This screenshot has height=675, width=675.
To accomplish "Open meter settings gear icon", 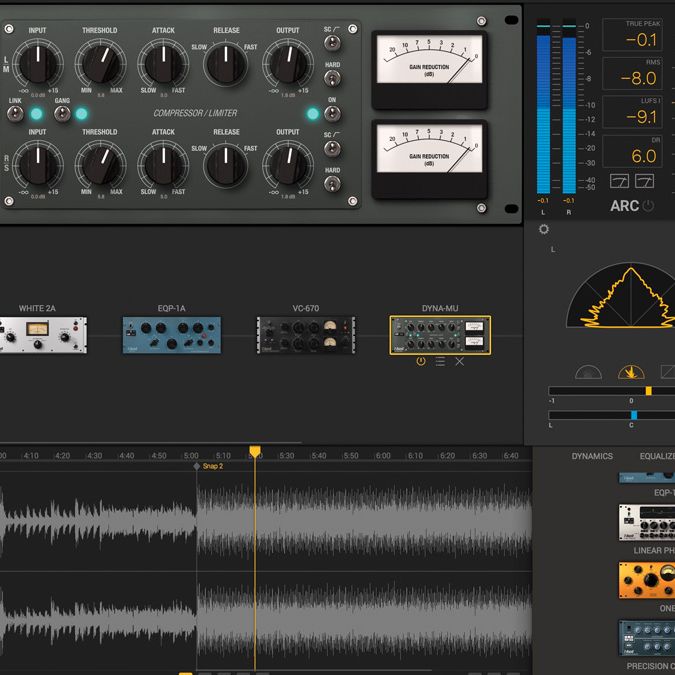I will click(544, 228).
